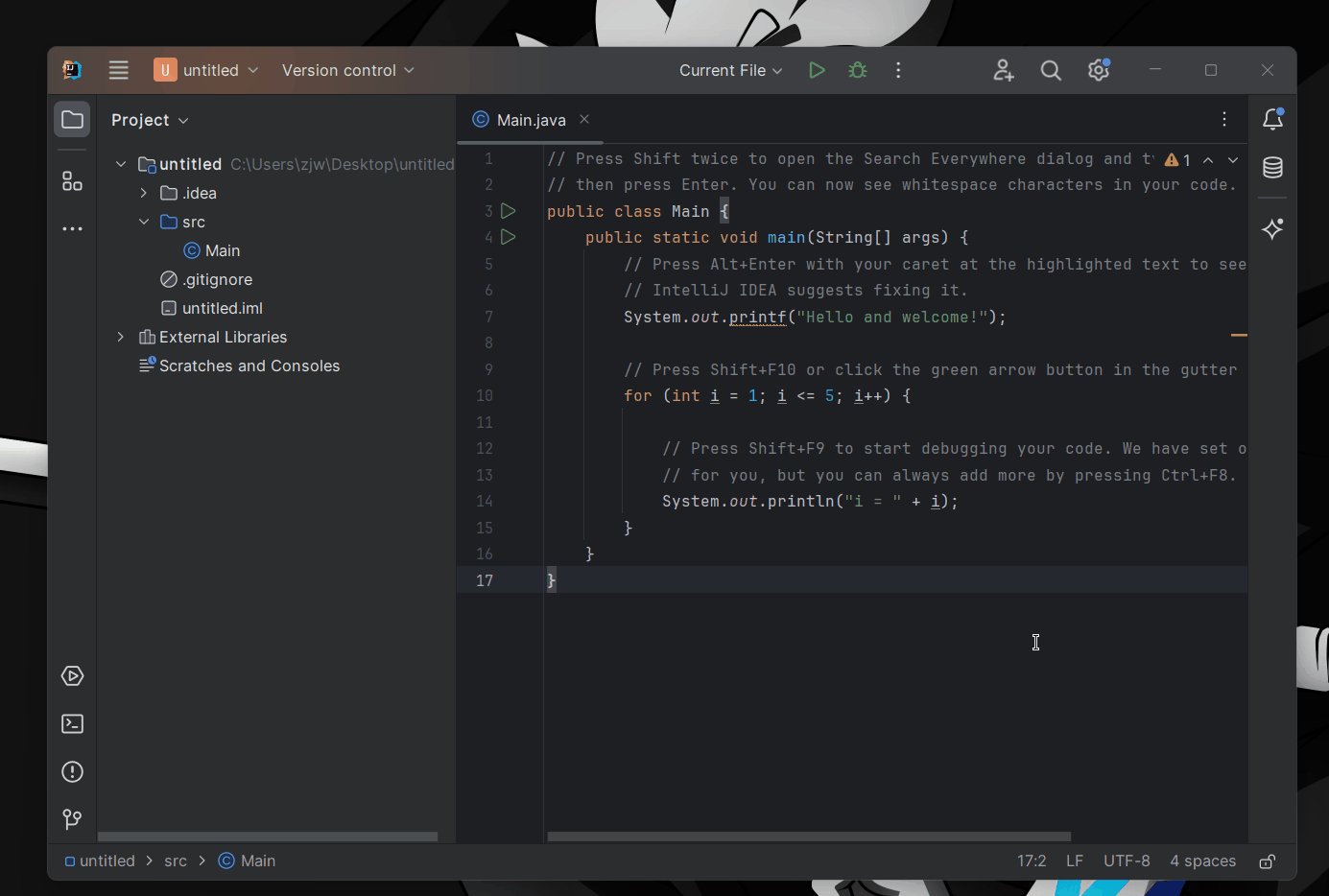Expand the .idea folder
The height and width of the screenshot is (896, 1329).
tap(144, 193)
